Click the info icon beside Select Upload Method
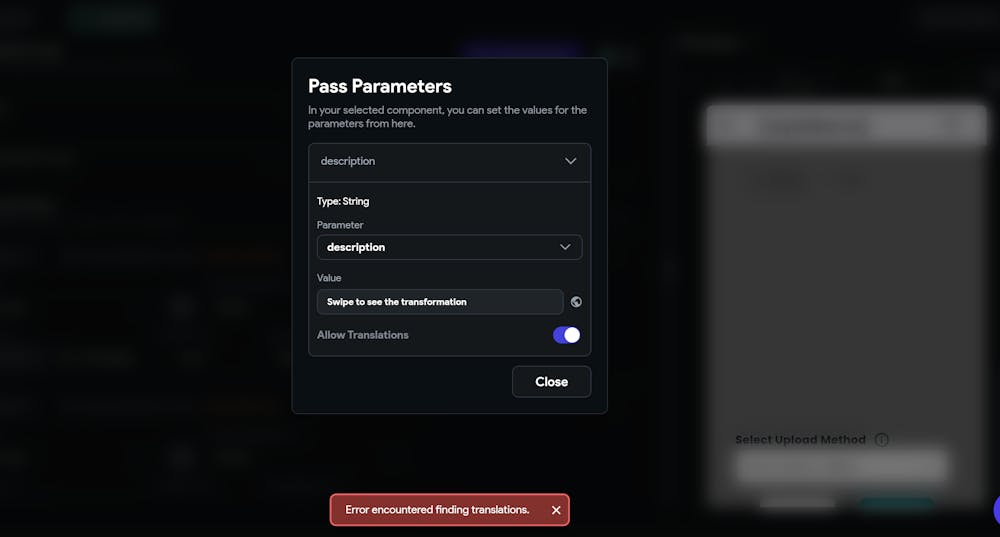The height and width of the screenshot is (537, 1000). (x=881, y=439)
